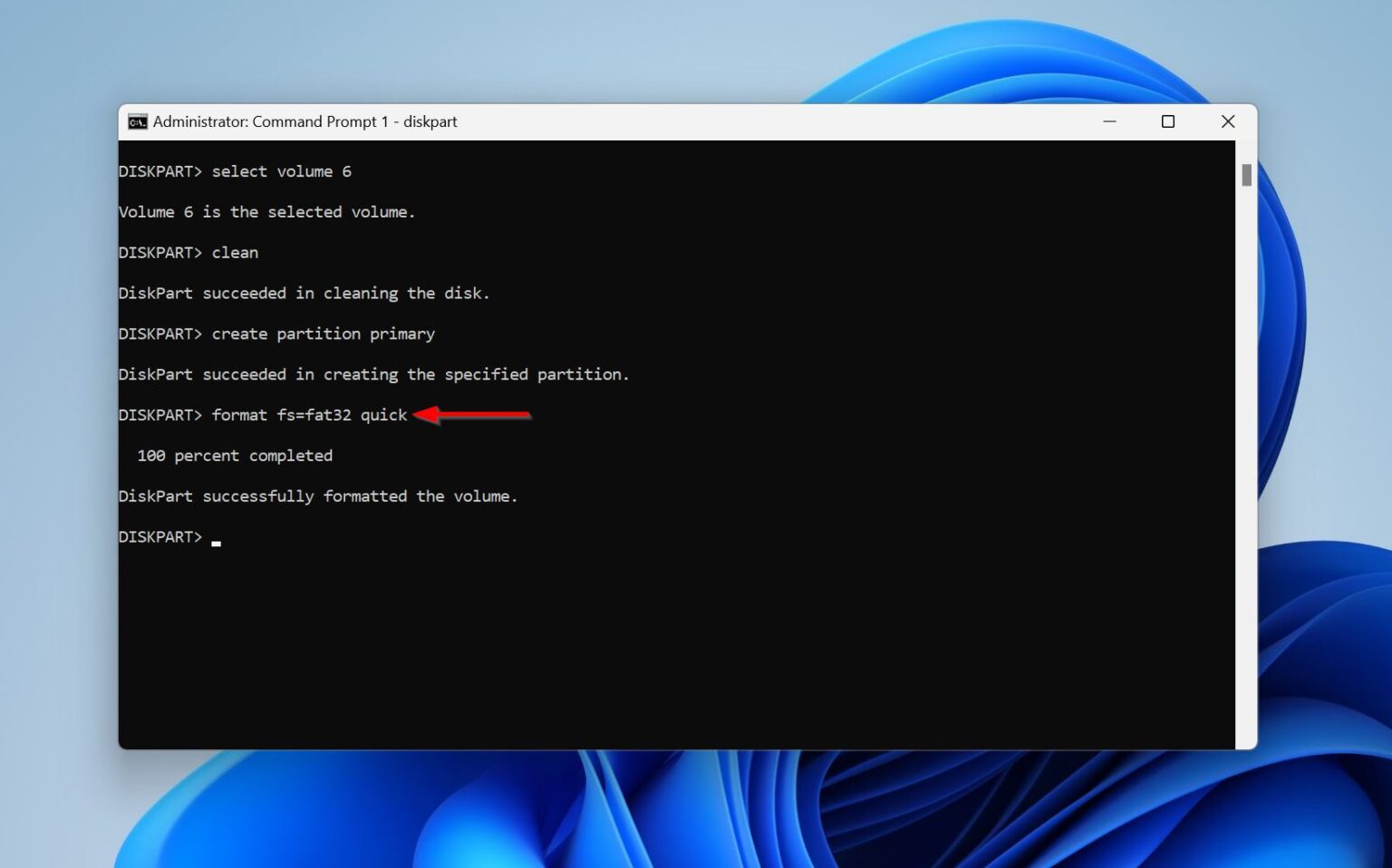Click the red arrow annotation

(x=471, y=414)
